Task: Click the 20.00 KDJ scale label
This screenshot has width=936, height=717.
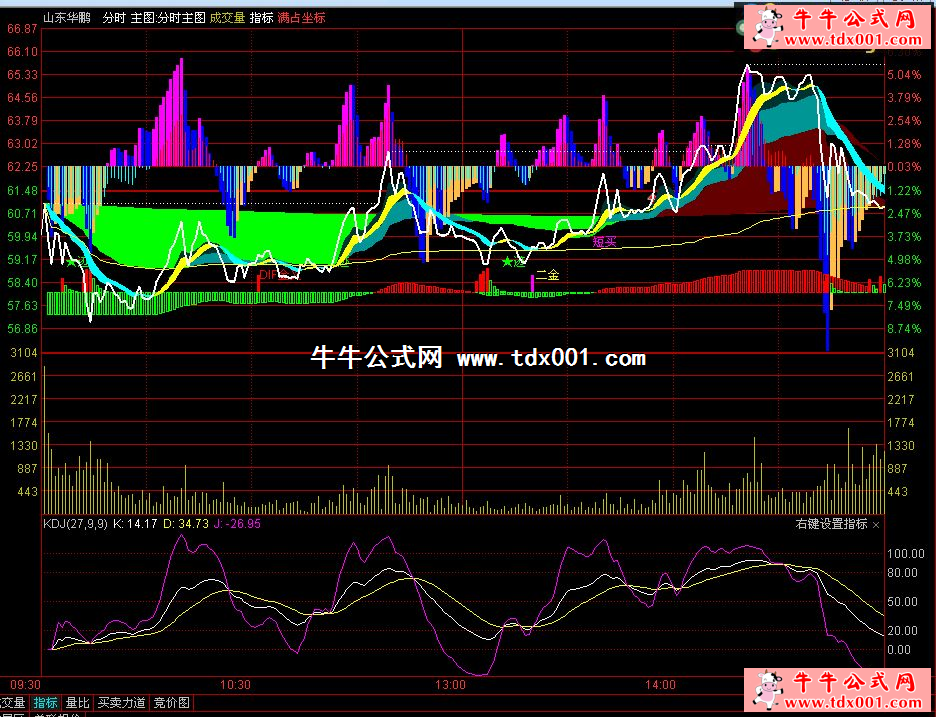Action: [x=903, y=630]
